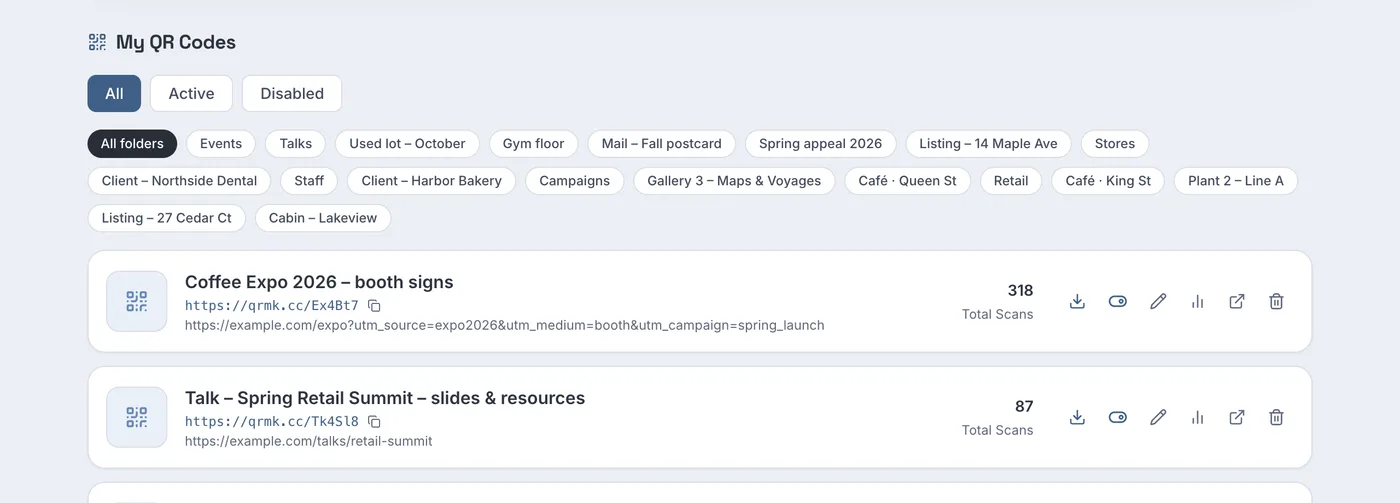1400x503 pixels.
Task: Toggle the Spring Retail Summit talk code
Action: (x=1118, y=417)
